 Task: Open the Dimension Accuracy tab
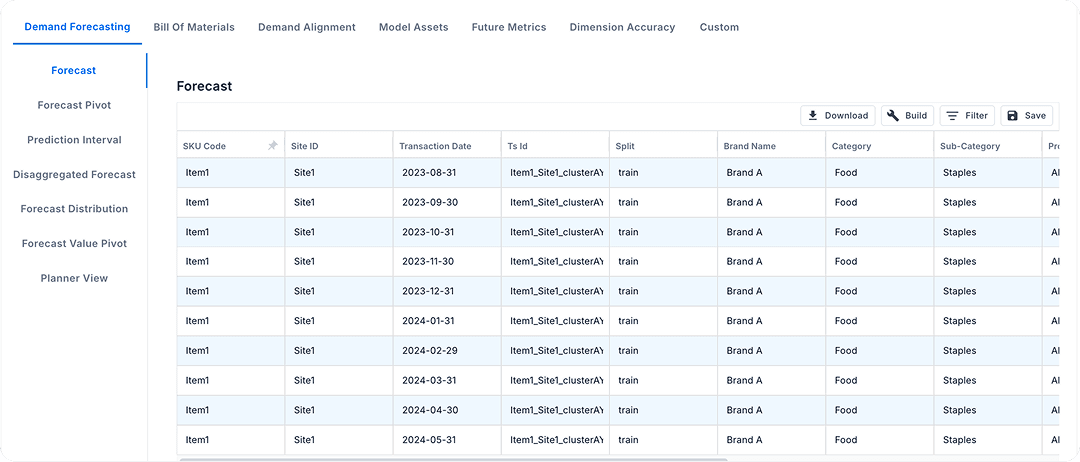point(622,27)
